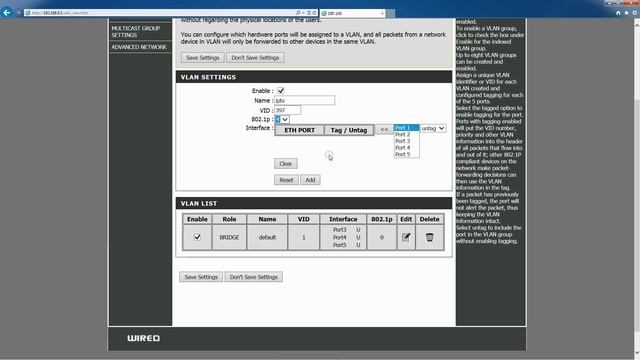
Task: Toggle the VLAN Settings Enable checkbox
Action: tap(281, 91)
